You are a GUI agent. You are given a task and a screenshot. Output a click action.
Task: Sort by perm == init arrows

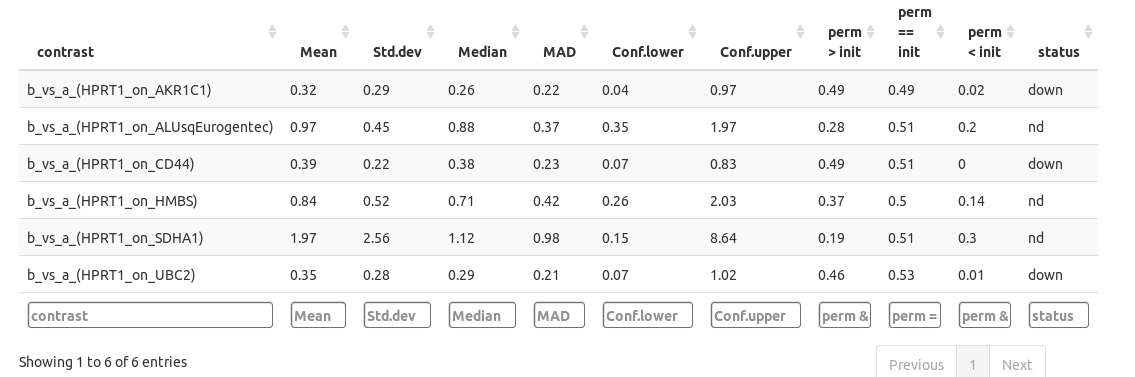tap(940, 31)
